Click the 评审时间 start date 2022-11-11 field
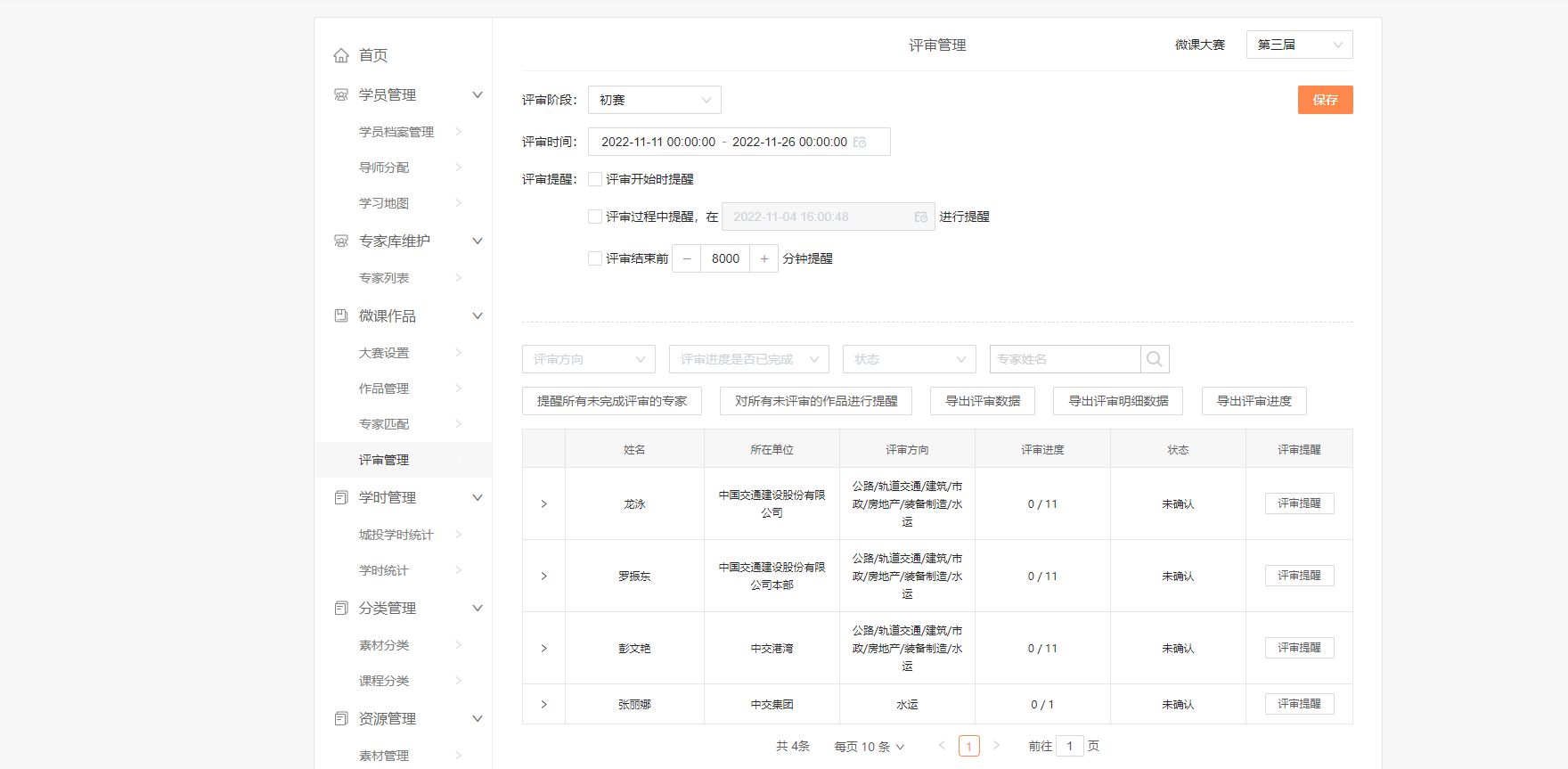 pos(658,142)
